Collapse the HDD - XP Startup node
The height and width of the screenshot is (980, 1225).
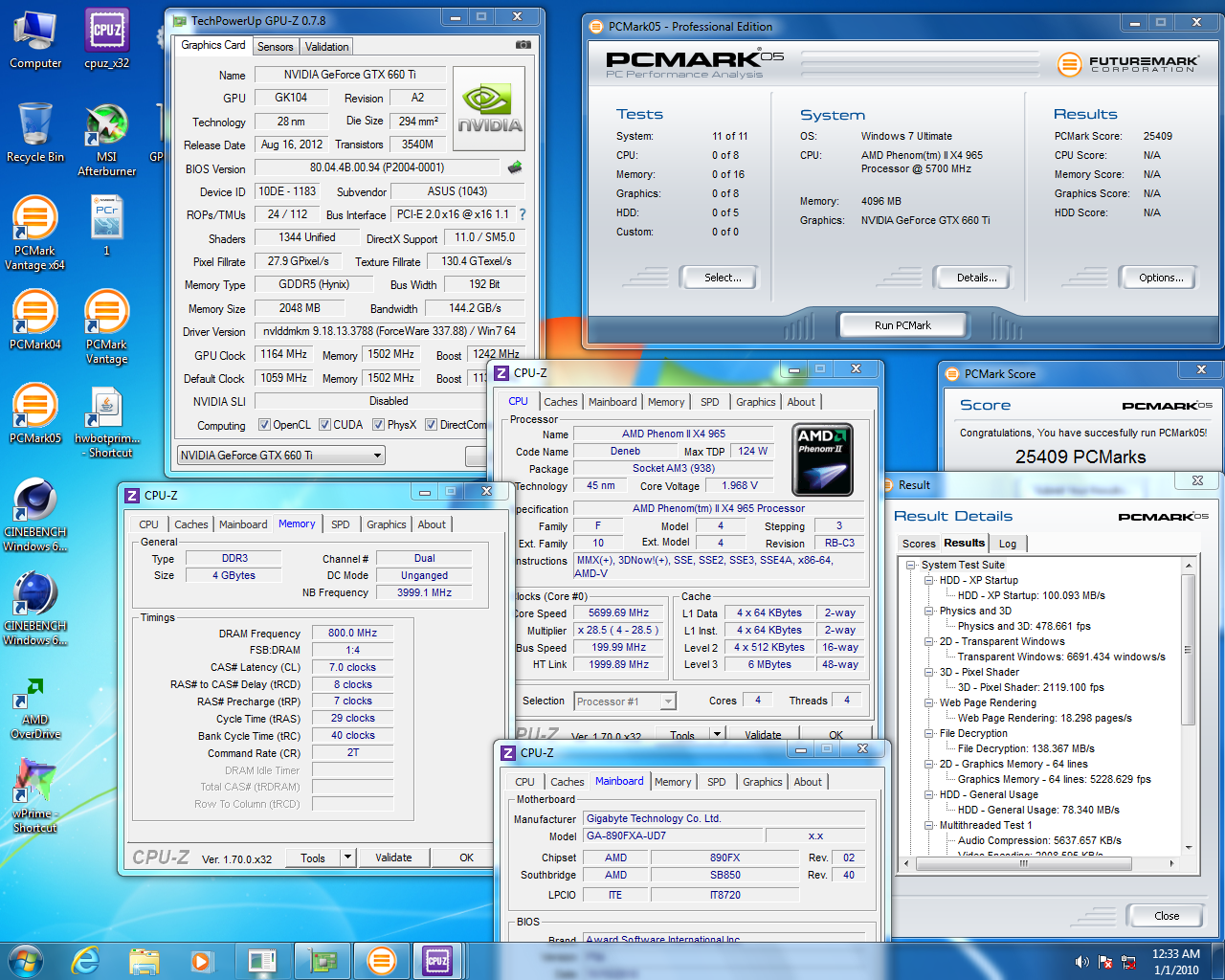click(928, 580)
